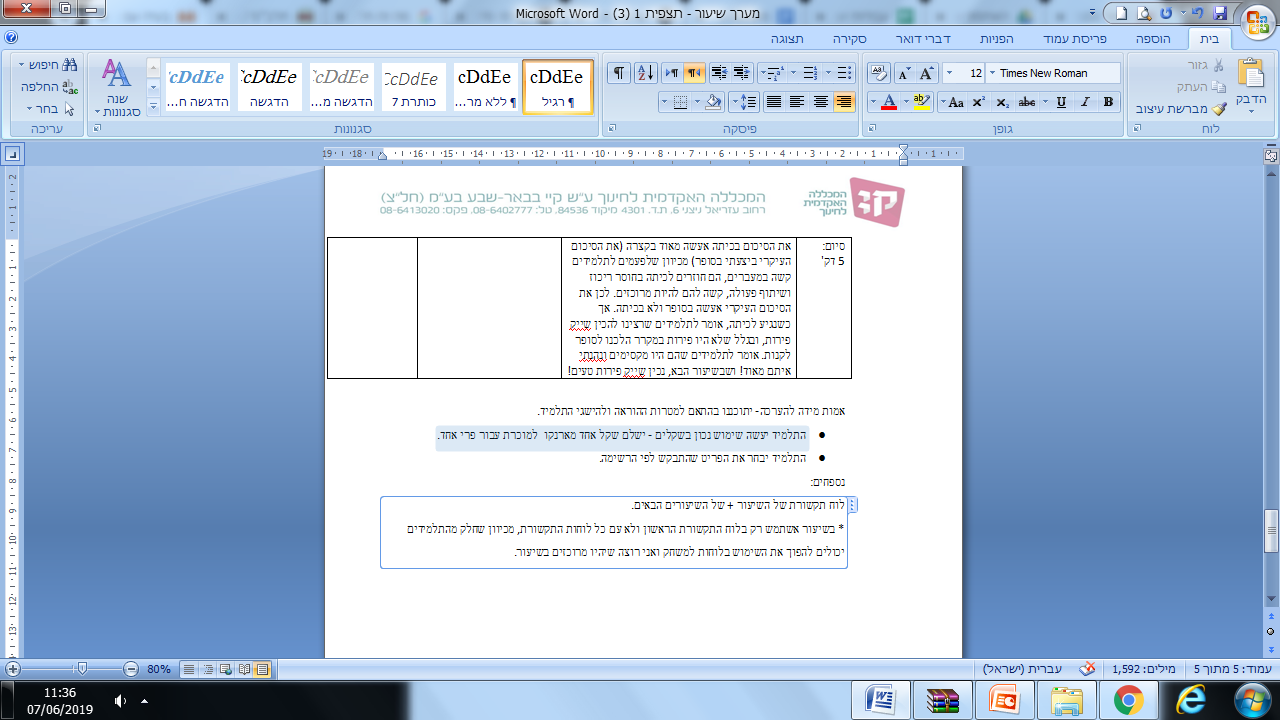The width and height of the screenshot is (1280, 720).
Task: Click the superscript x² icon
Action: pyautogui.click(x=979, y=102)
